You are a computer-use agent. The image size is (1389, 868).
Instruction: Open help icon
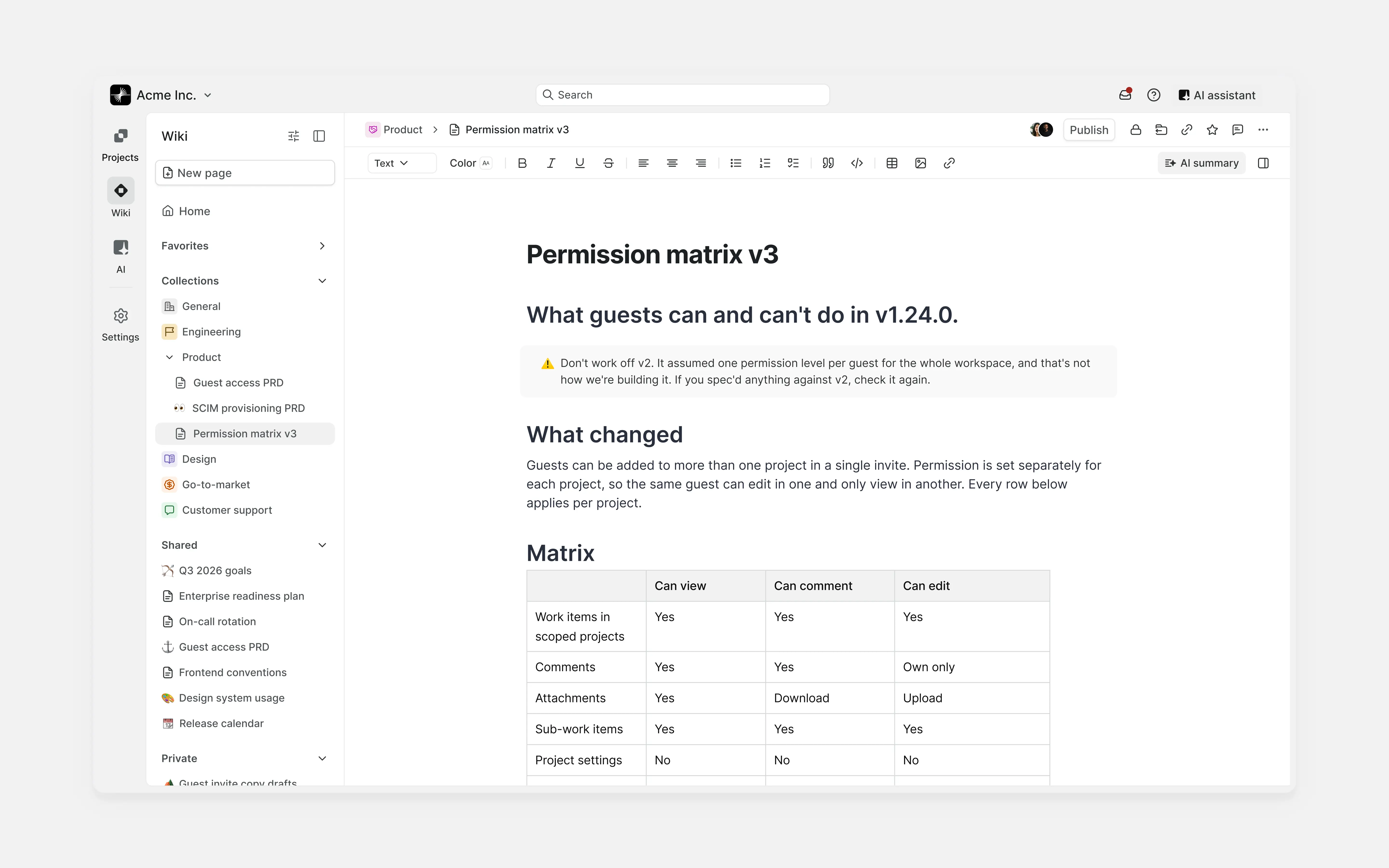click(1154, 95)
